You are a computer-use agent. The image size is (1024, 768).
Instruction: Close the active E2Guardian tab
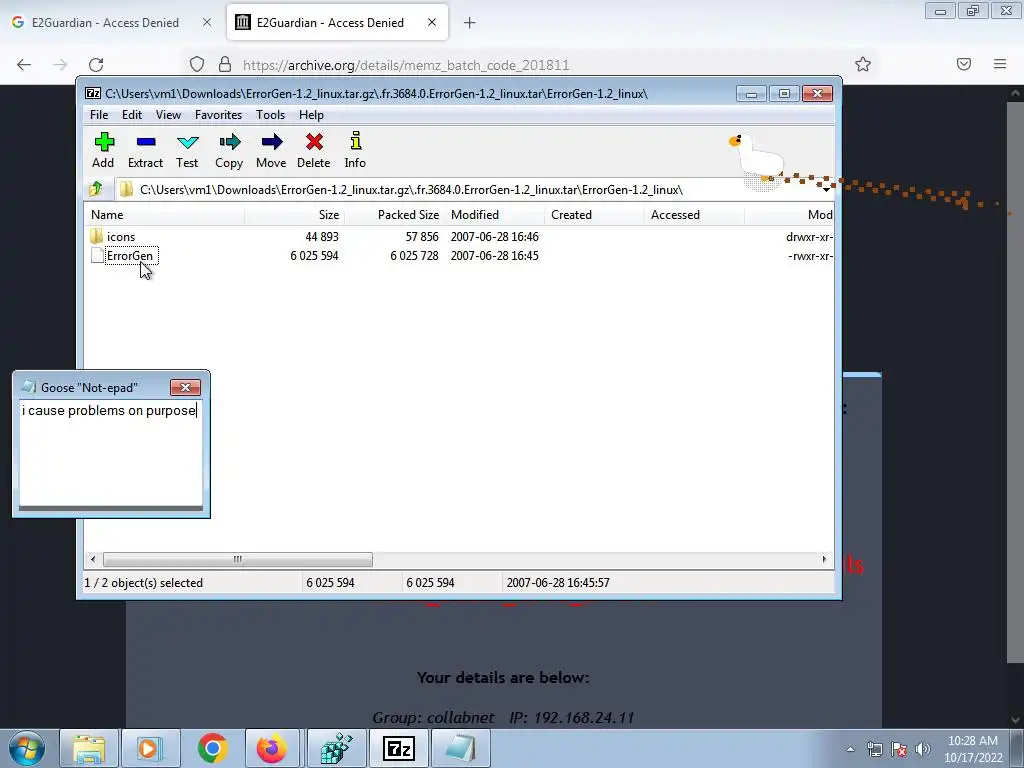point(432,22)
